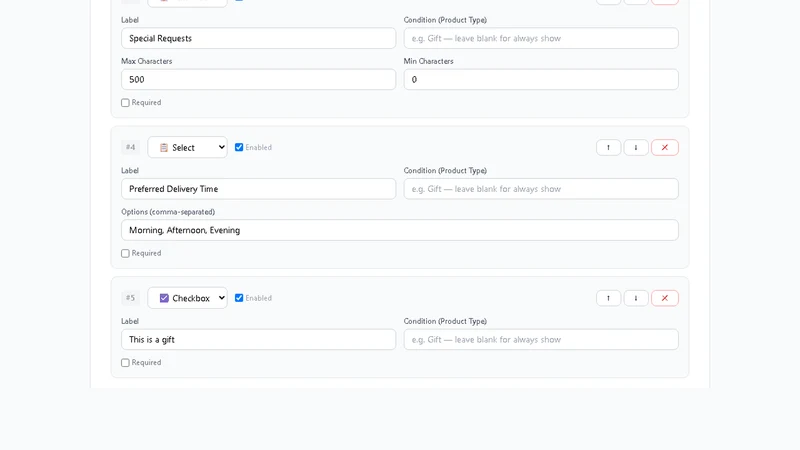Screen dimensions: 800x450
Task: Toggle Enabled checkbox for field #5
Action: (x=239, y=298)
